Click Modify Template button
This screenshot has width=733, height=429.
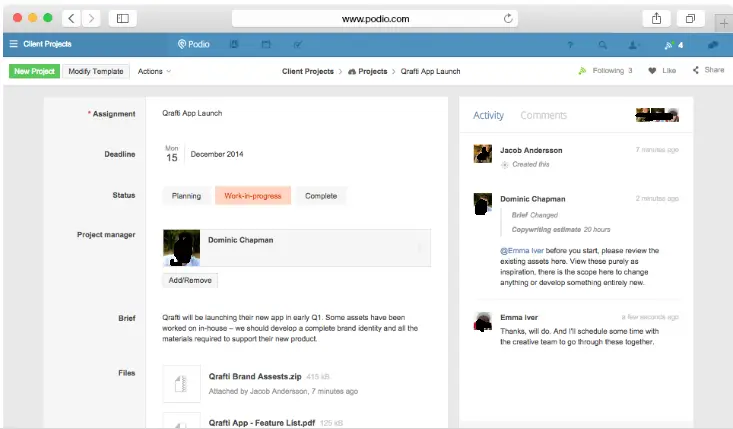pos(96,72)
